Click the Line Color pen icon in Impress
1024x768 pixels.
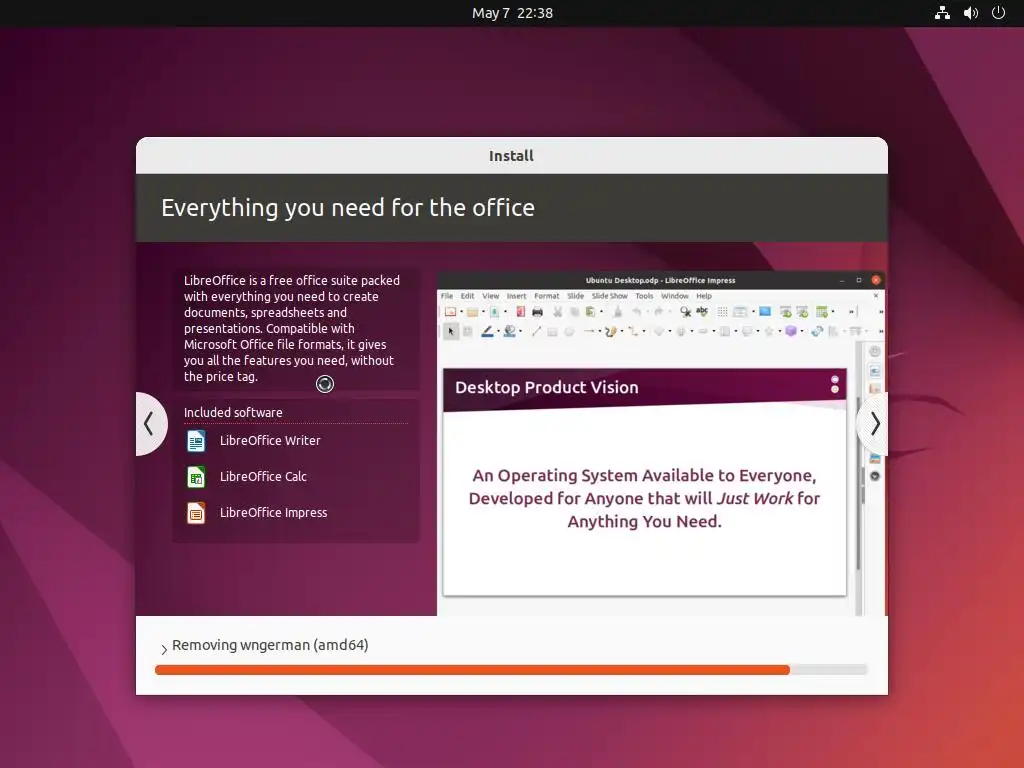click(x=488, y=331)
